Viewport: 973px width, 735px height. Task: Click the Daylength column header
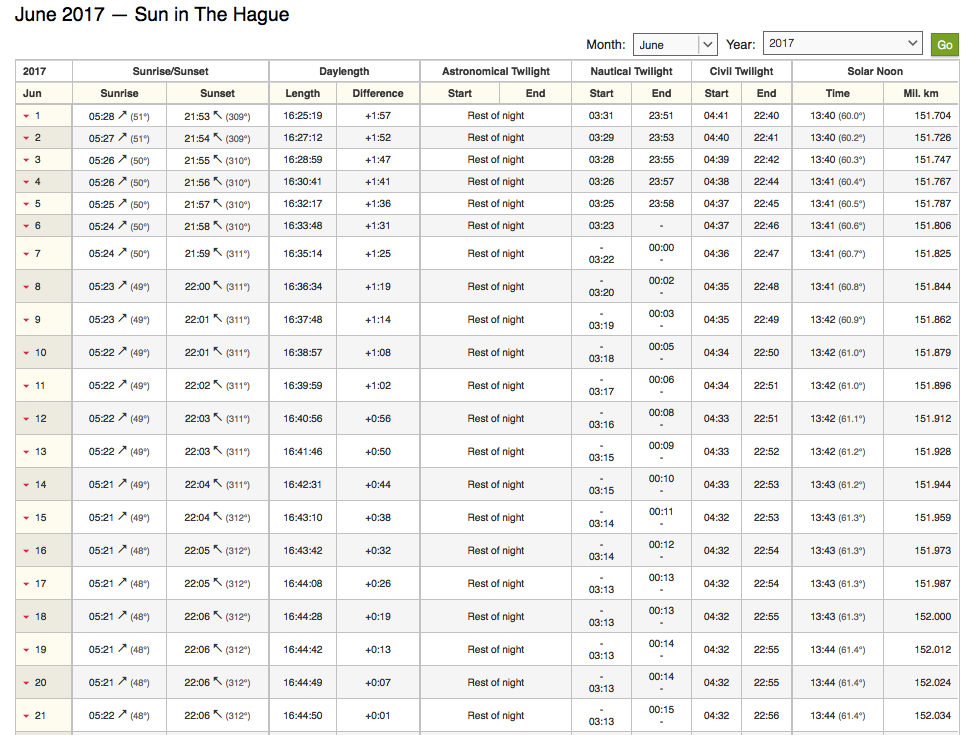click(344, 72)
